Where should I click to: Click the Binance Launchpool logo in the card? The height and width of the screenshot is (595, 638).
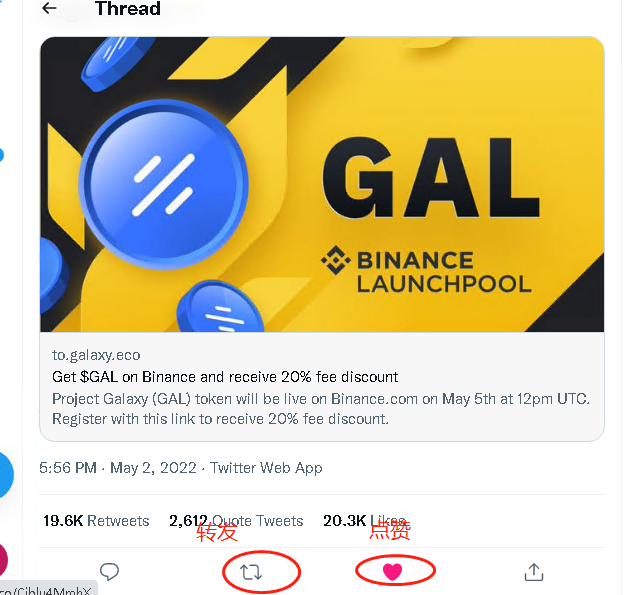click(426, 270)
